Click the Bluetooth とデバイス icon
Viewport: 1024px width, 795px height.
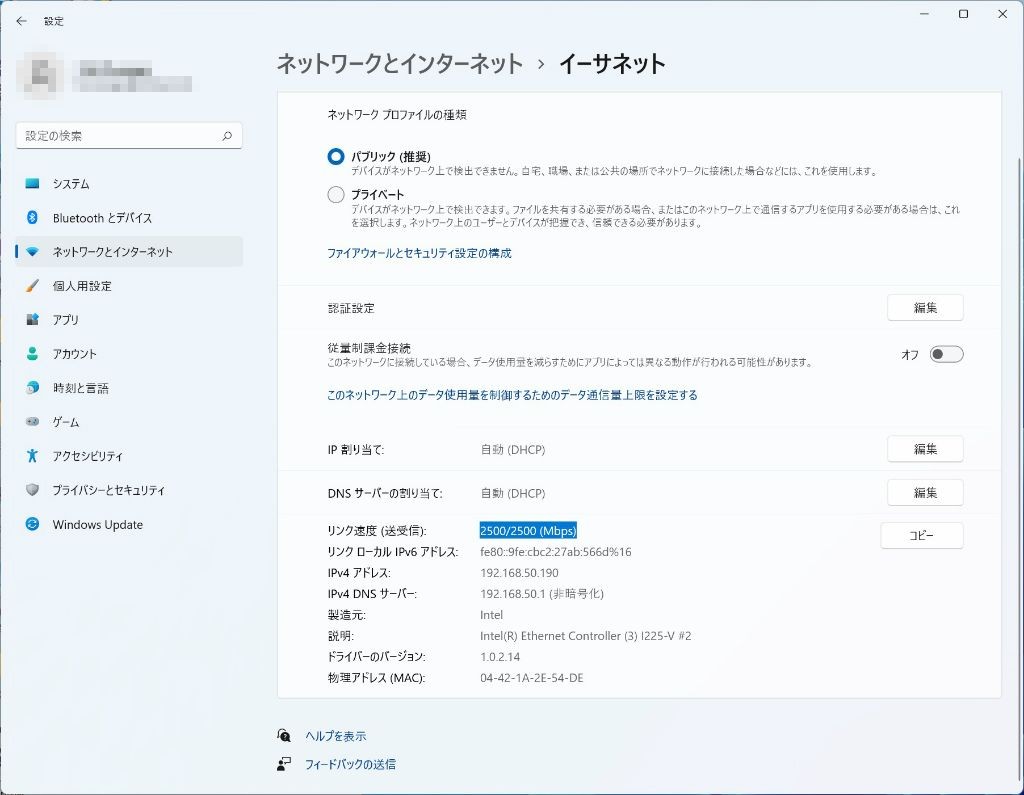pos(33,218)
